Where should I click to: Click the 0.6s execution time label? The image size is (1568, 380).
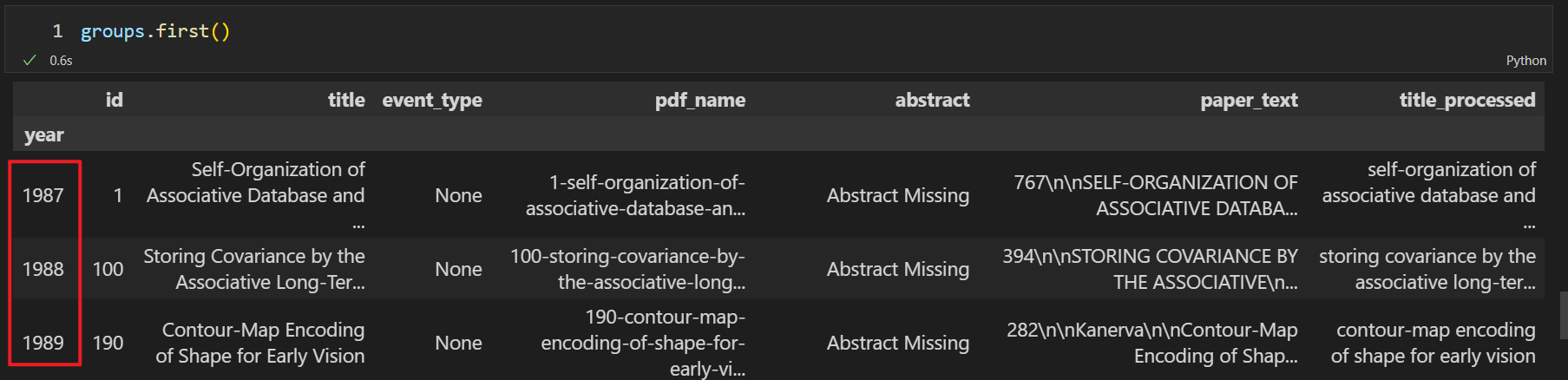pos(61,61)
